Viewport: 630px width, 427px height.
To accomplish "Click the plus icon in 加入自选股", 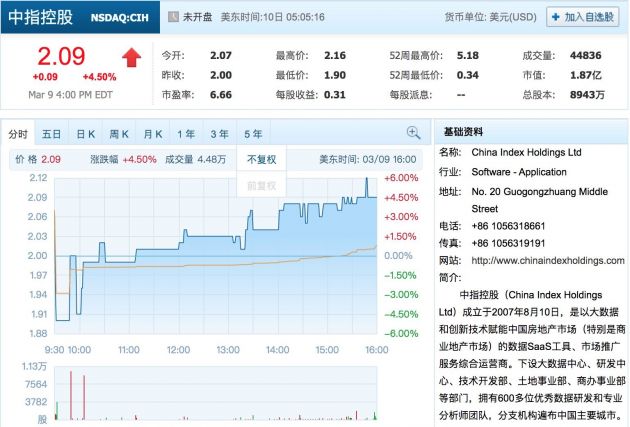I will [x=556, y=17].
